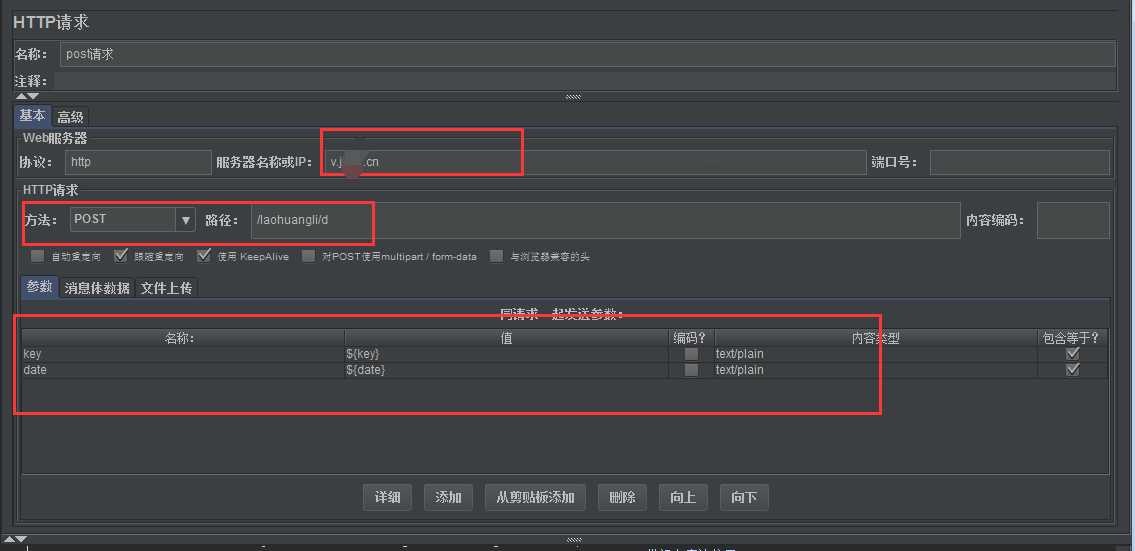Click the down-arrow split-pane expander above the 基本 tab

coord(33,96)
